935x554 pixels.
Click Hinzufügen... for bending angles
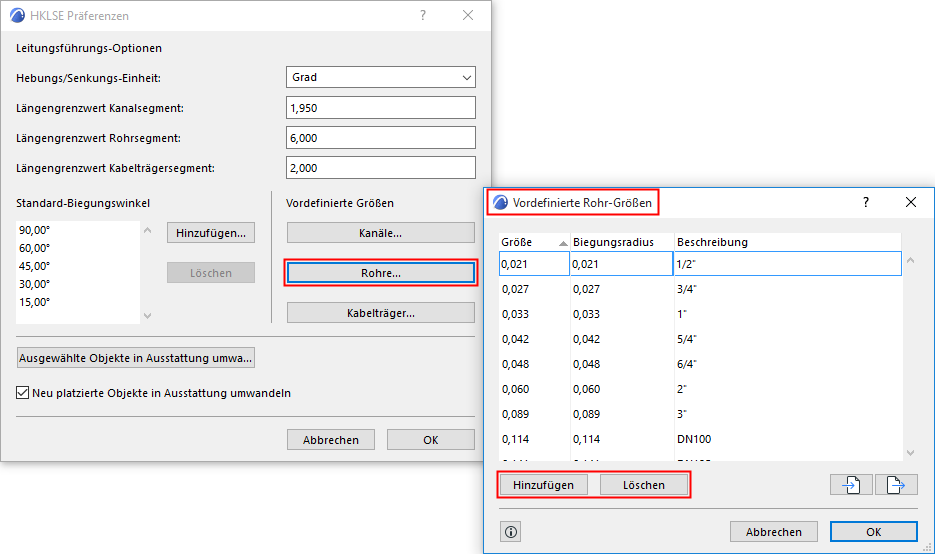210,233
